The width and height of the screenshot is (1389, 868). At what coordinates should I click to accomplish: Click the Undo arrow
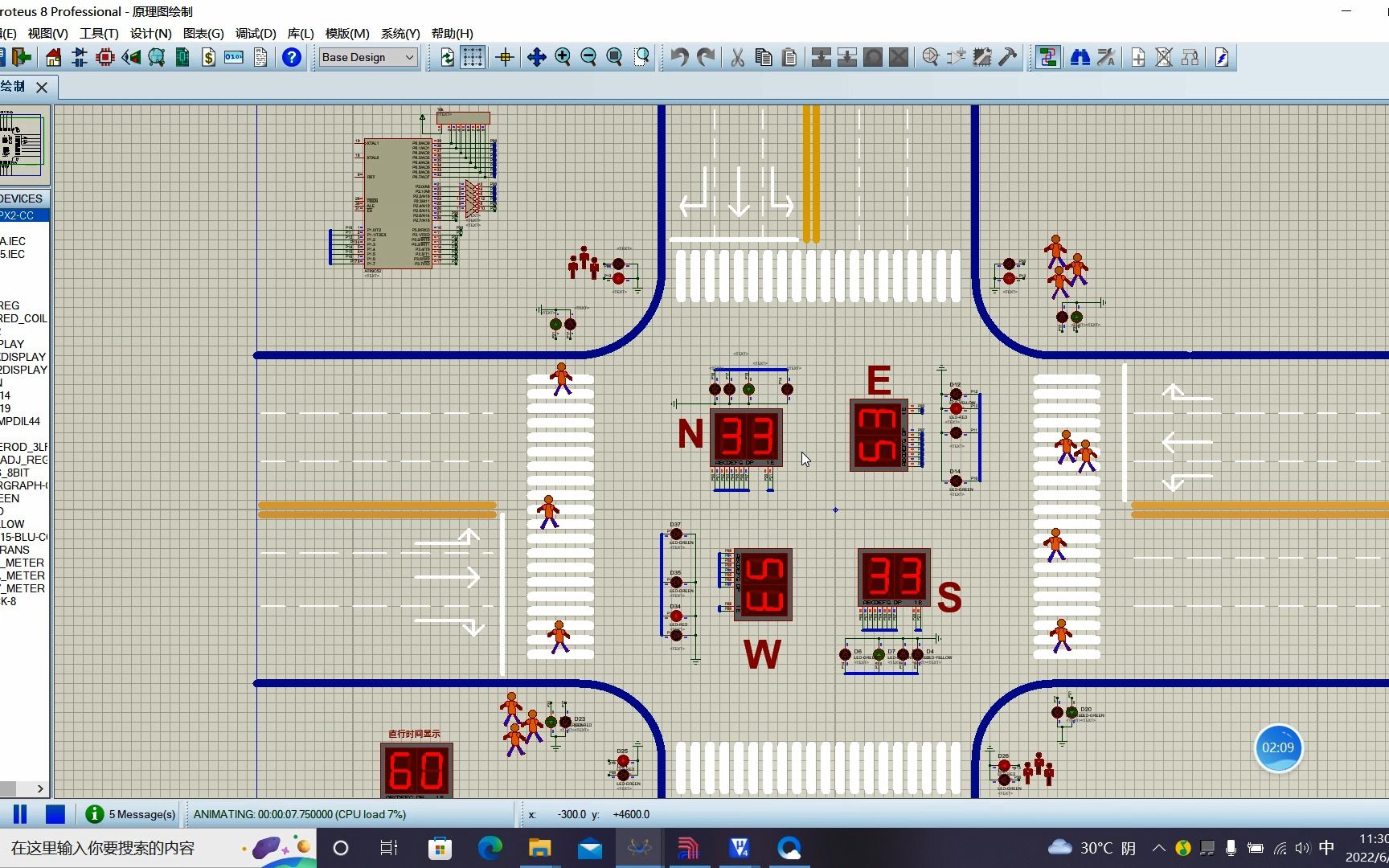click(x=680, y=57)
